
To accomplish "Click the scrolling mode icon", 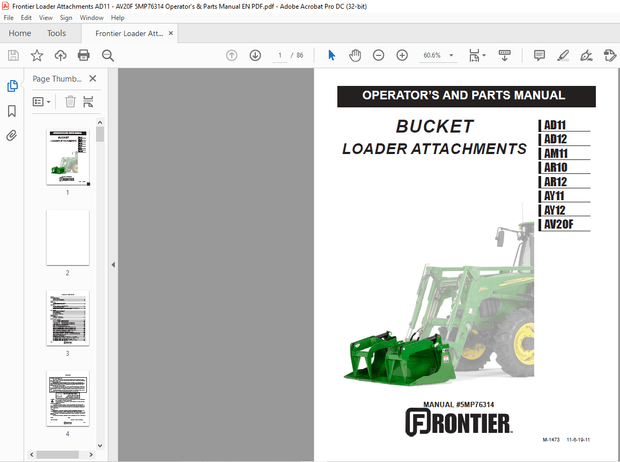I will pos(505,55).
